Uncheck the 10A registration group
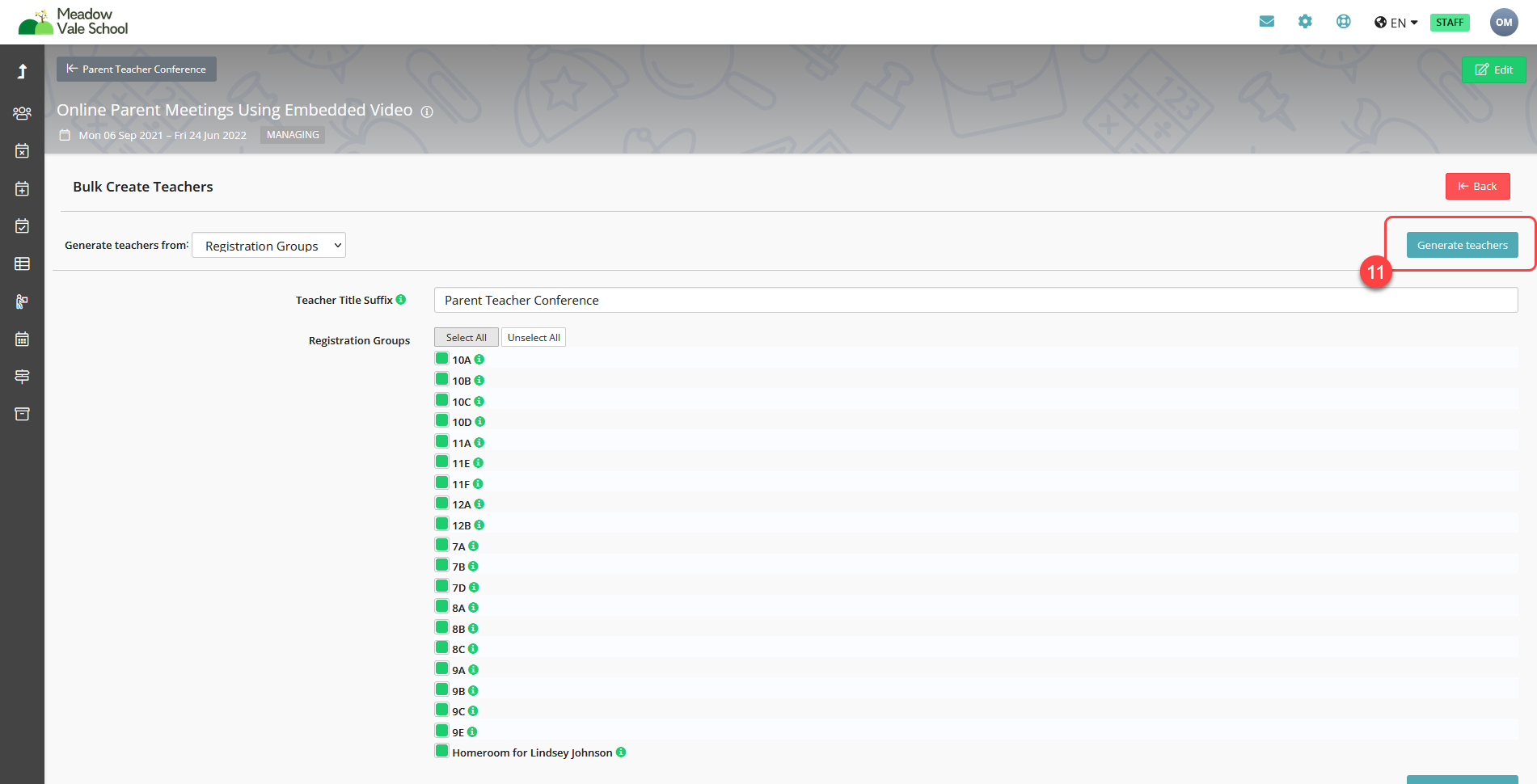1537x784 pixels. click(x=442, y=359)
